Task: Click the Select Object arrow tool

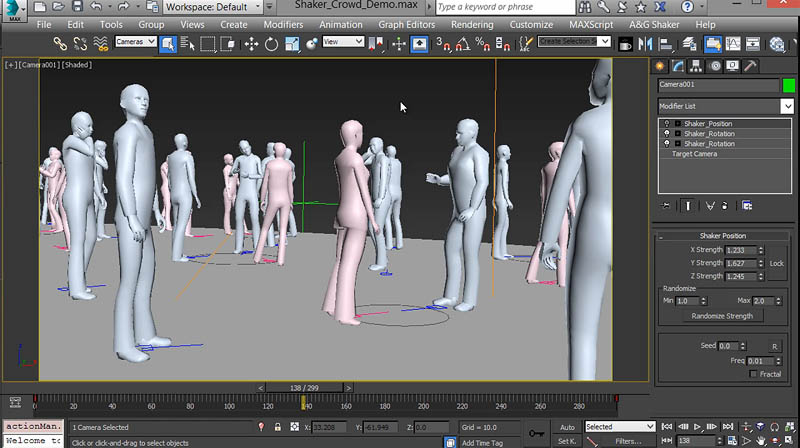Action: [x=168, y=43]
